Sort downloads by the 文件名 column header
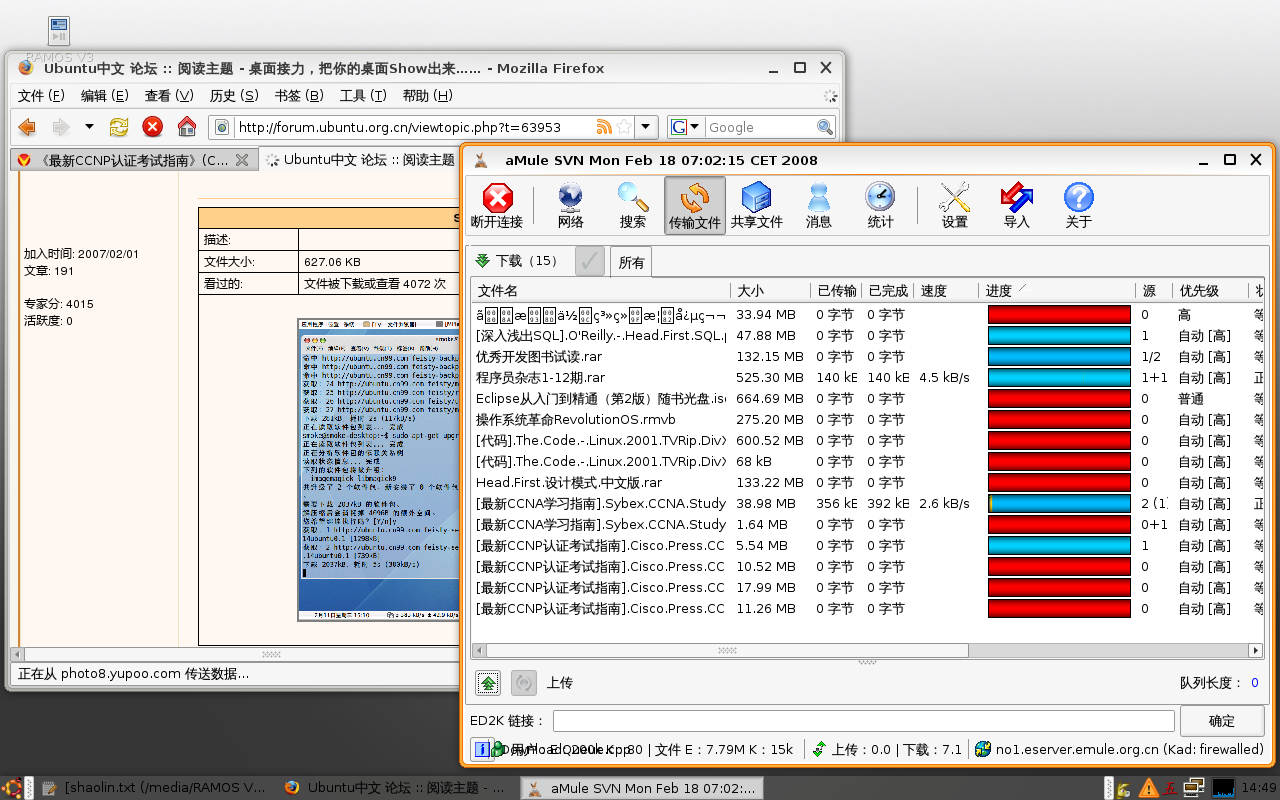 [x=601, y=290]
